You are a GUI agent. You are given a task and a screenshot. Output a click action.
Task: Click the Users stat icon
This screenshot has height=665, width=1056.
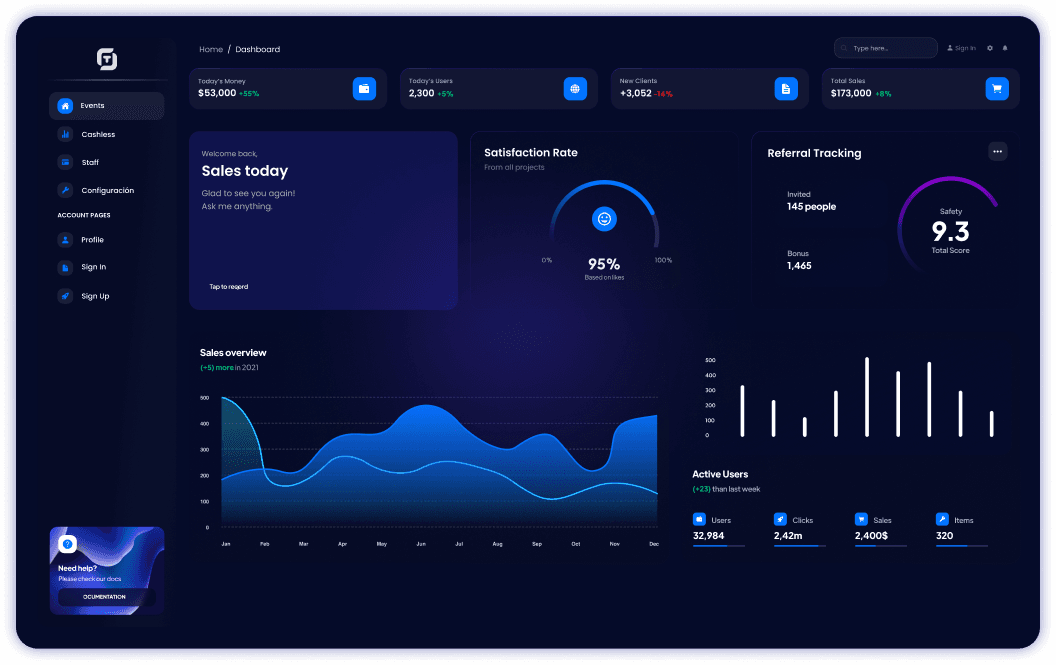point(699,519)
